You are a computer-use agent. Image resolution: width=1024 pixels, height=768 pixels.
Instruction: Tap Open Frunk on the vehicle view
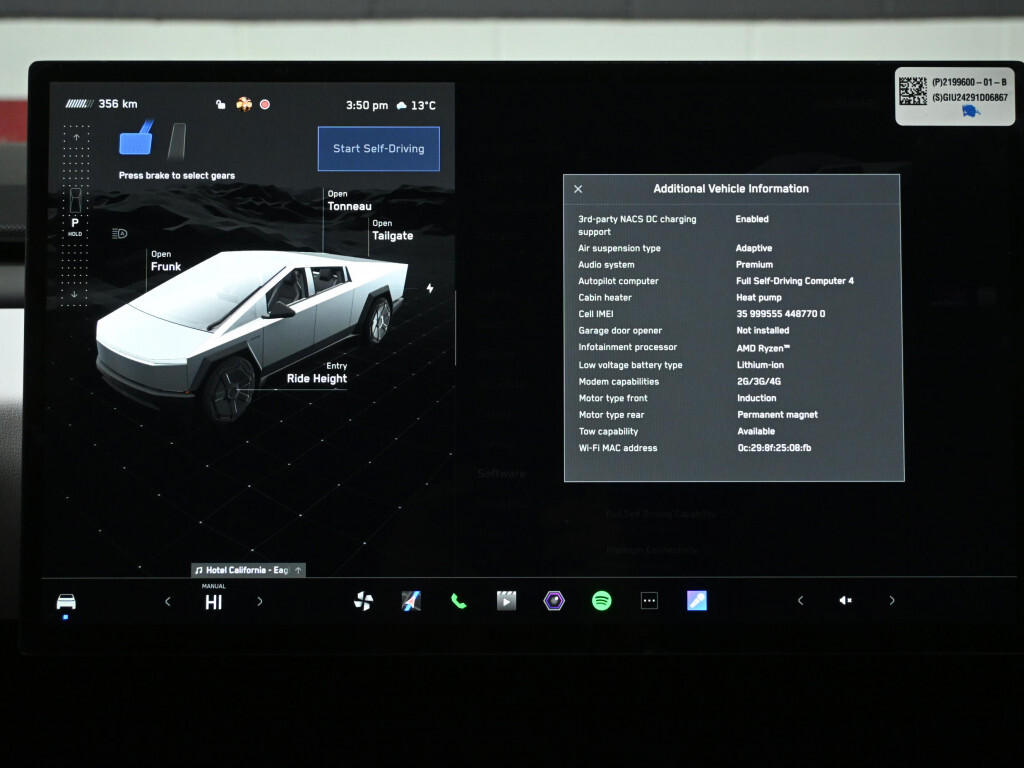(x=166, y=261)
